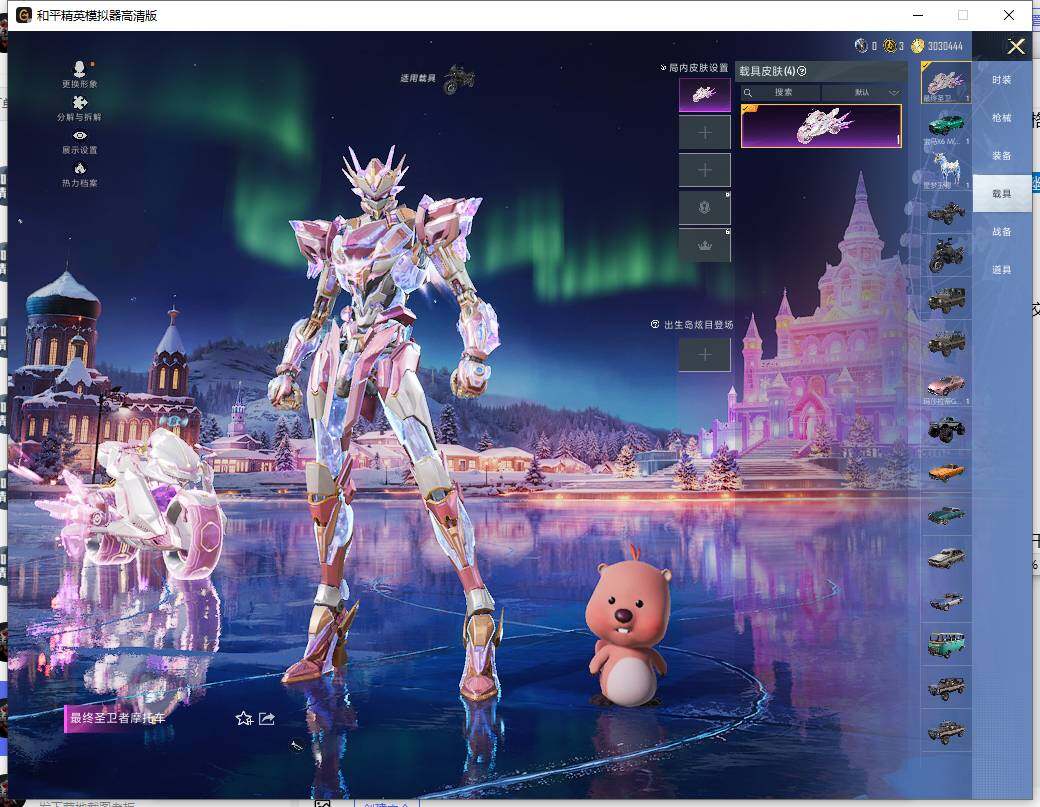Click the 适用载具 motorcycle icon
The height and width of the screenshot is (807, 1040).
(459, 79)
